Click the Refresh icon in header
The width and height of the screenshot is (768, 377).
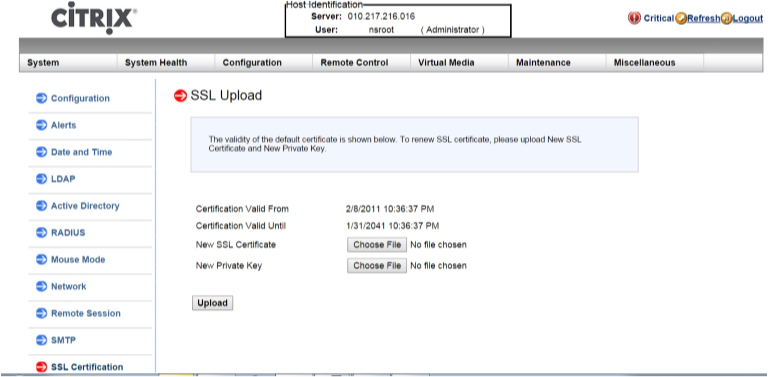(681, 19)
